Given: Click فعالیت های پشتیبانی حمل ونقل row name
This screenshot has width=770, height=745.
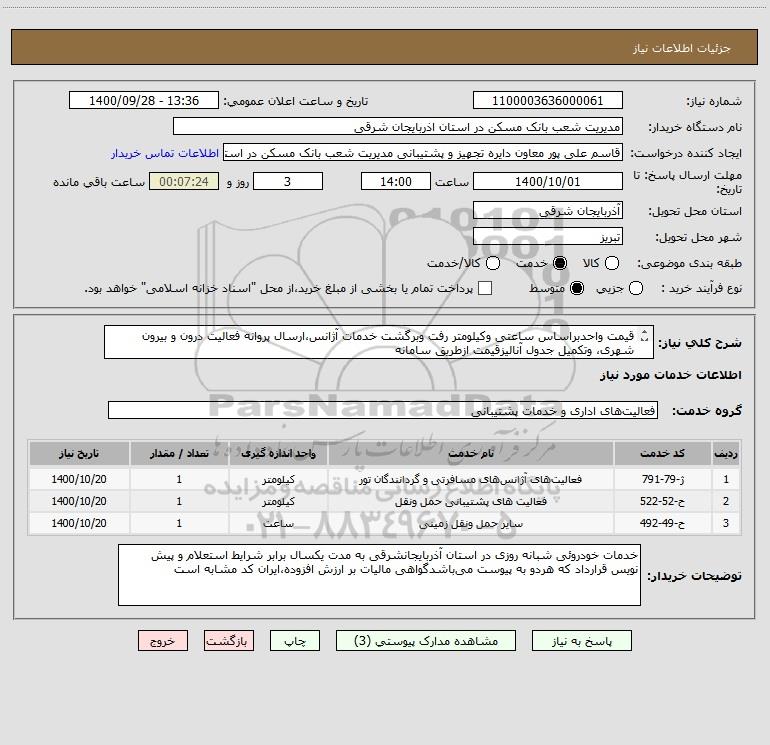Looking at the screenshot, I should pyautogui.click(x=470, y=501).
